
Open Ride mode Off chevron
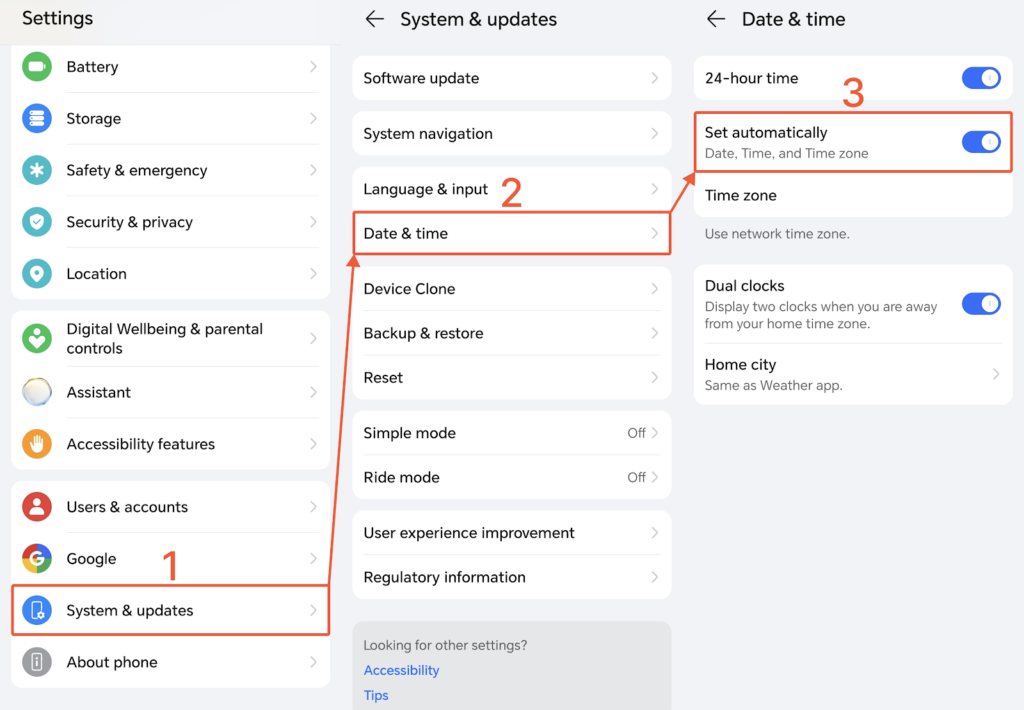[x=654, y=477]
